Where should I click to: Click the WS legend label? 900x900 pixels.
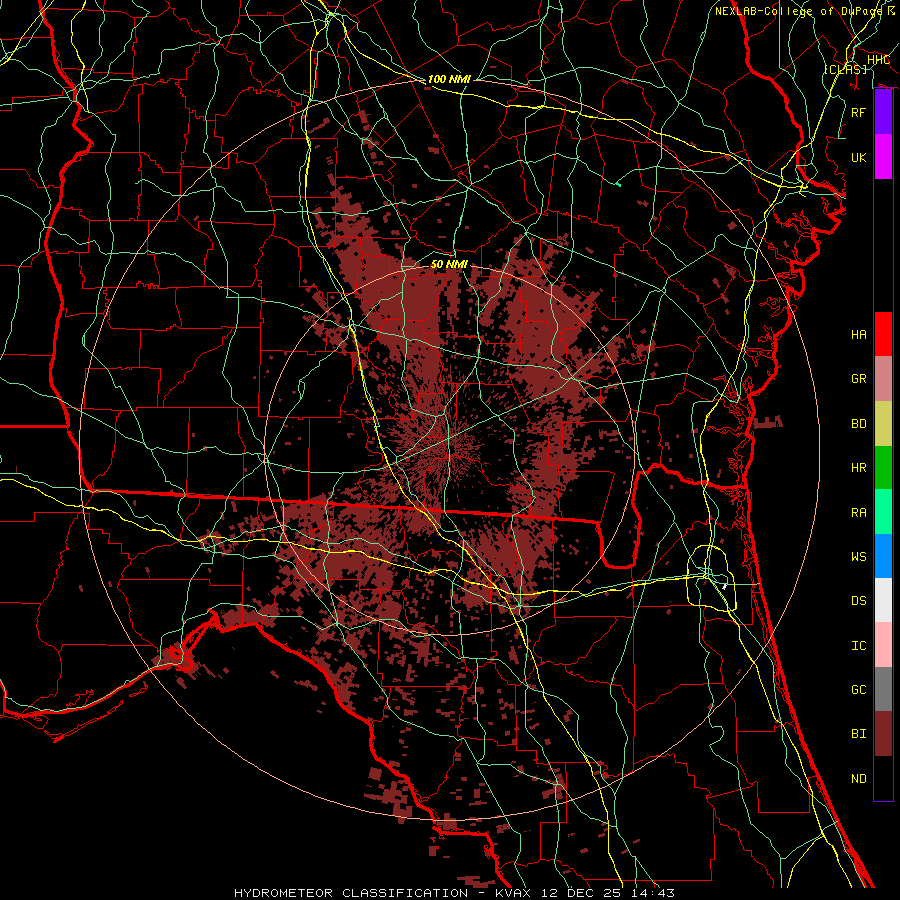[858, 557]
